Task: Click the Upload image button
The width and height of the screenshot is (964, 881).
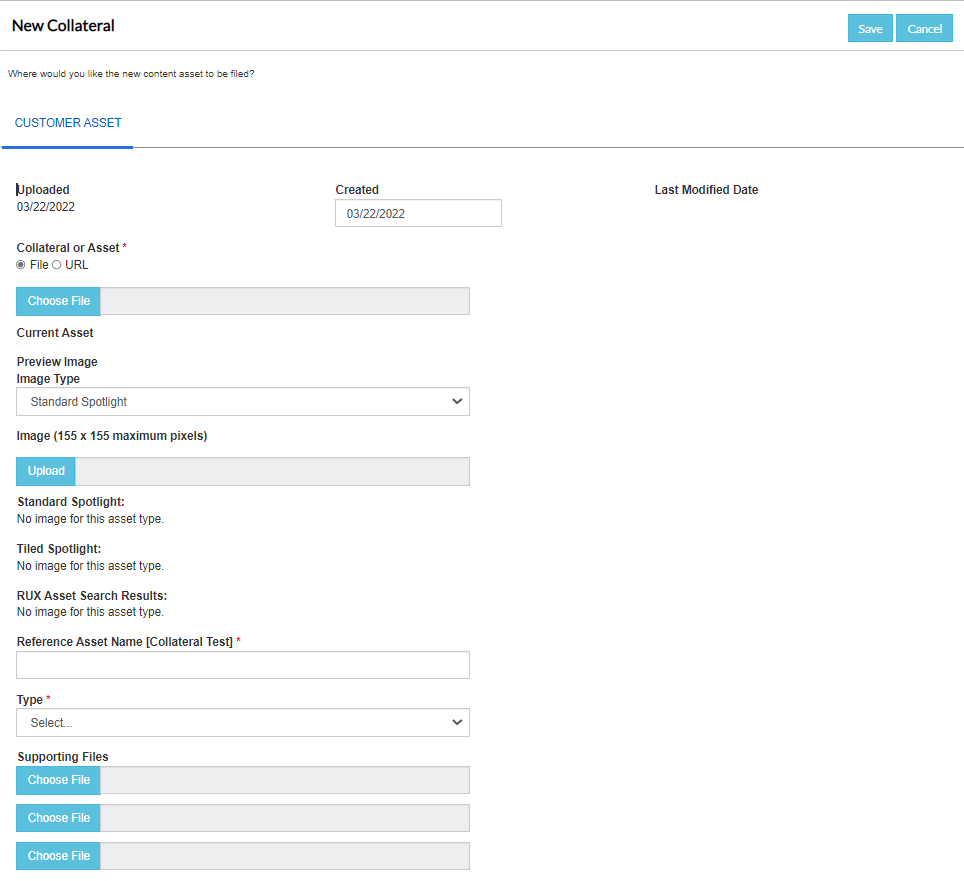Action: (x=46, y=472)
